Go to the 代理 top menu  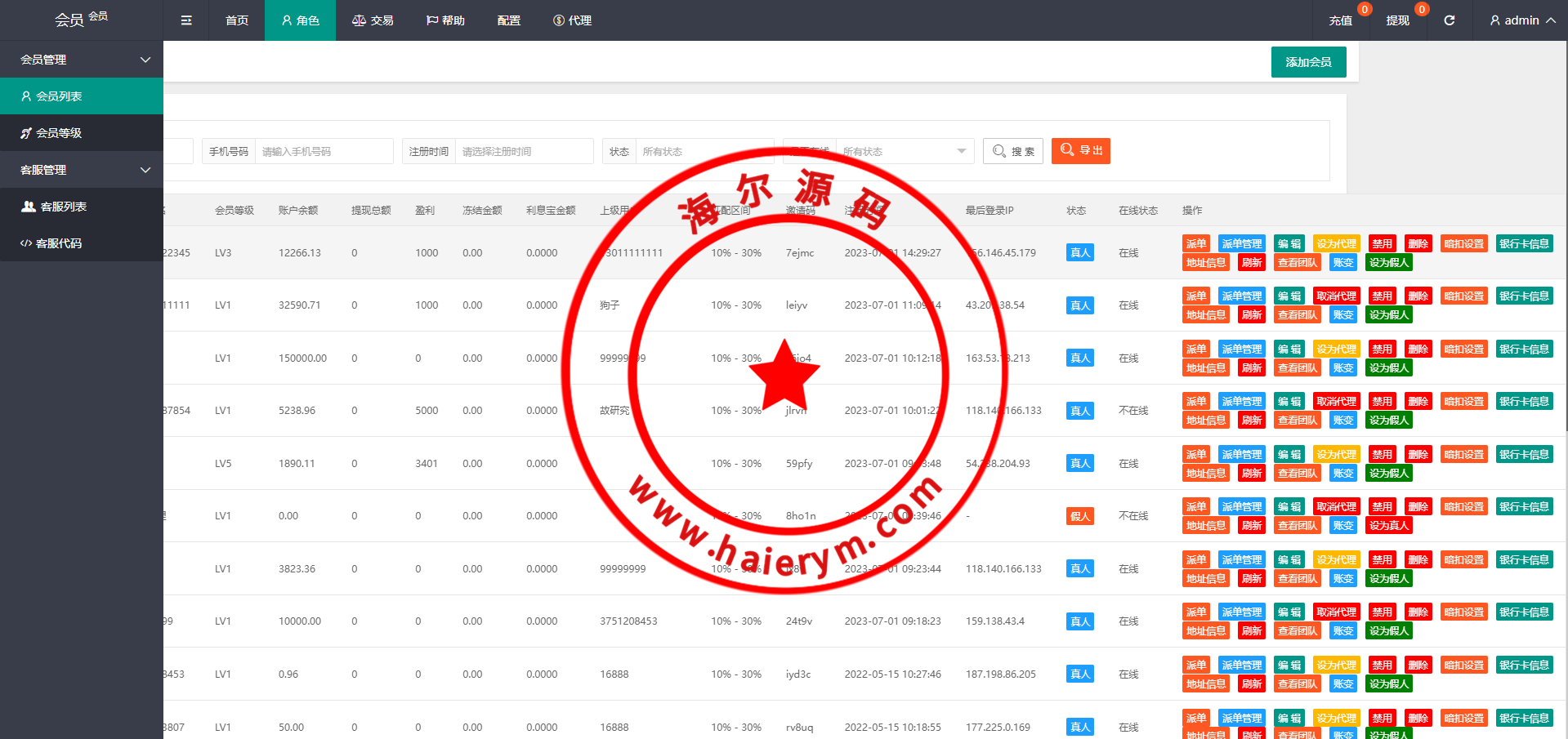[x=572, y=20]
